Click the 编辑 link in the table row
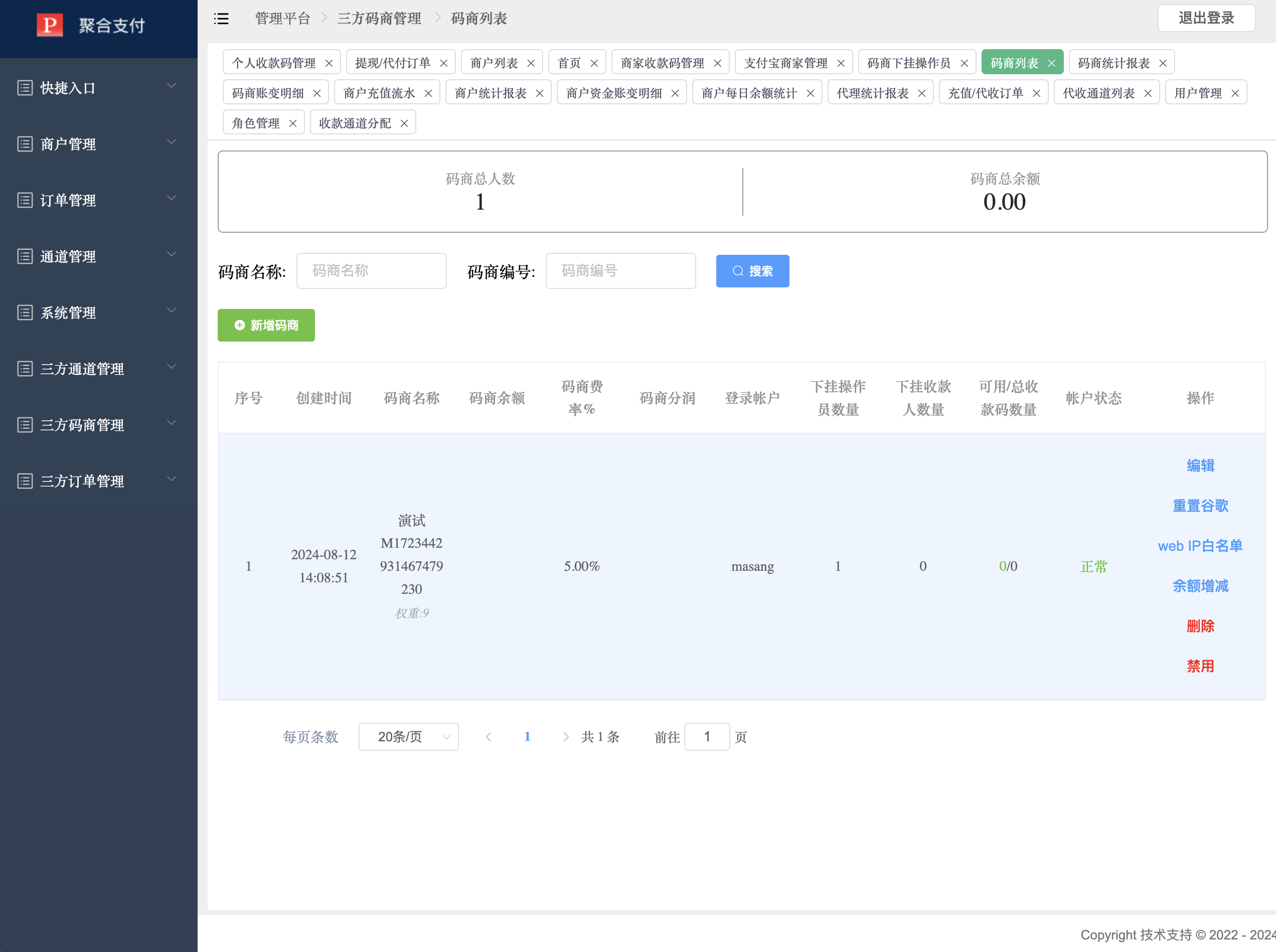This screenshot has height=952, width=1276. (1200, 465)
